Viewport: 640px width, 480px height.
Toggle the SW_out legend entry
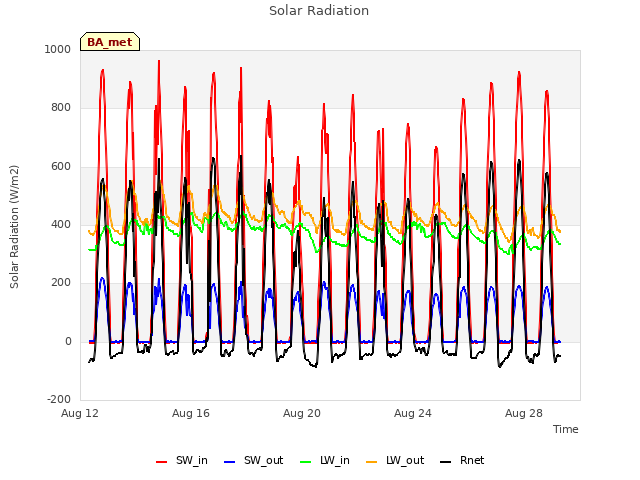pos(253,461)
